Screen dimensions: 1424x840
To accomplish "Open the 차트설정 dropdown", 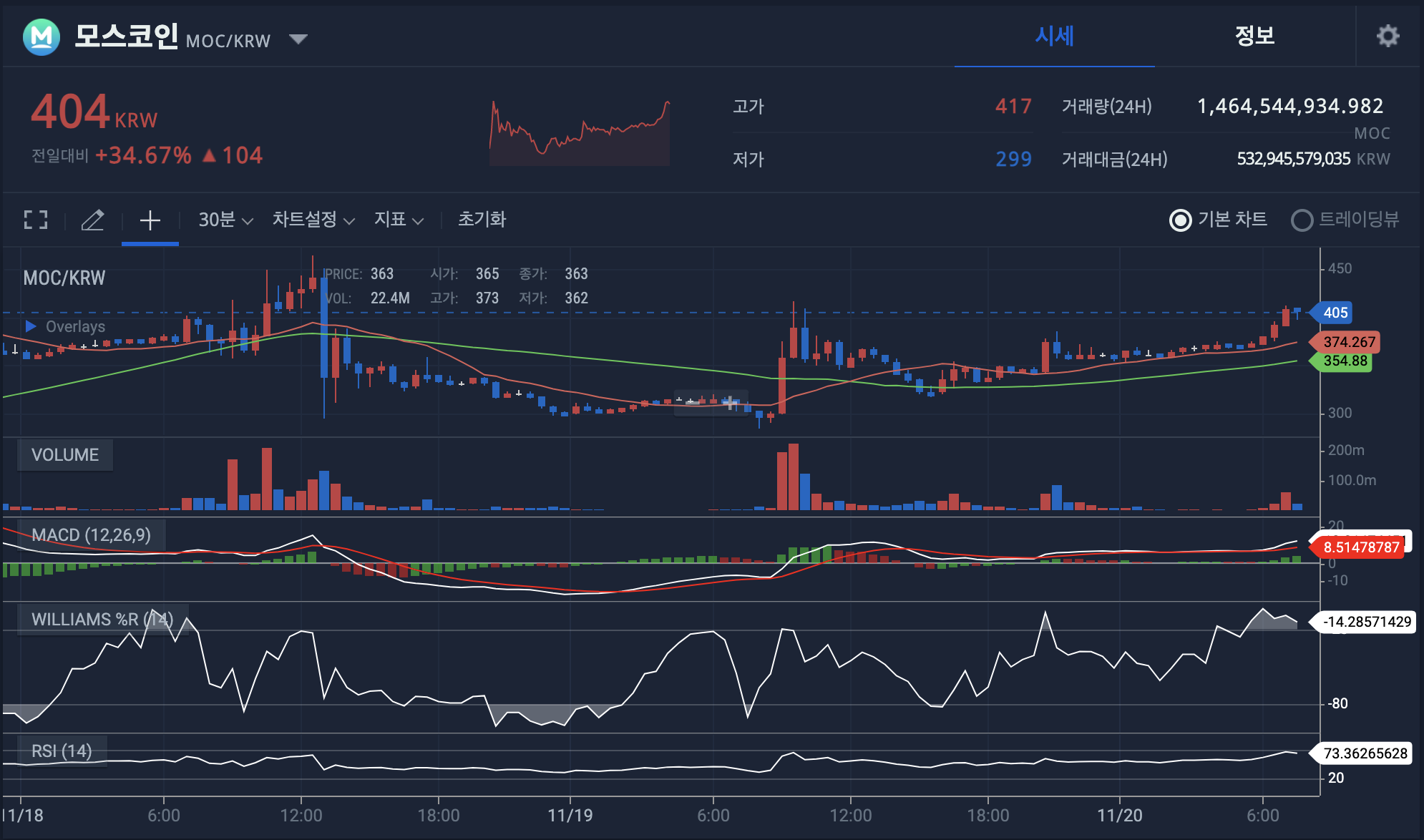I will 313,220.
